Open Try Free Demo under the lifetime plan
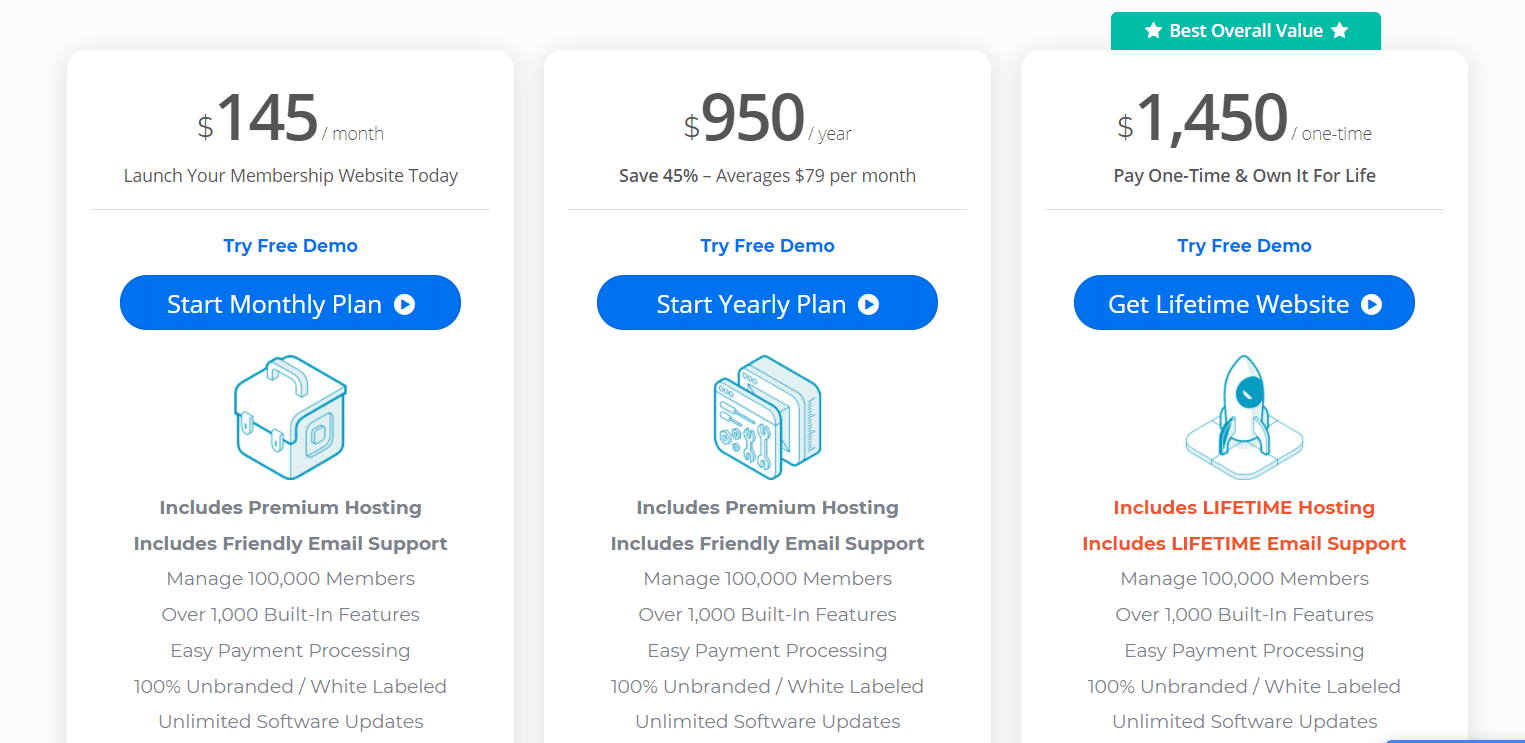Screen dimensions: 1525x743 click(1244, 245)
